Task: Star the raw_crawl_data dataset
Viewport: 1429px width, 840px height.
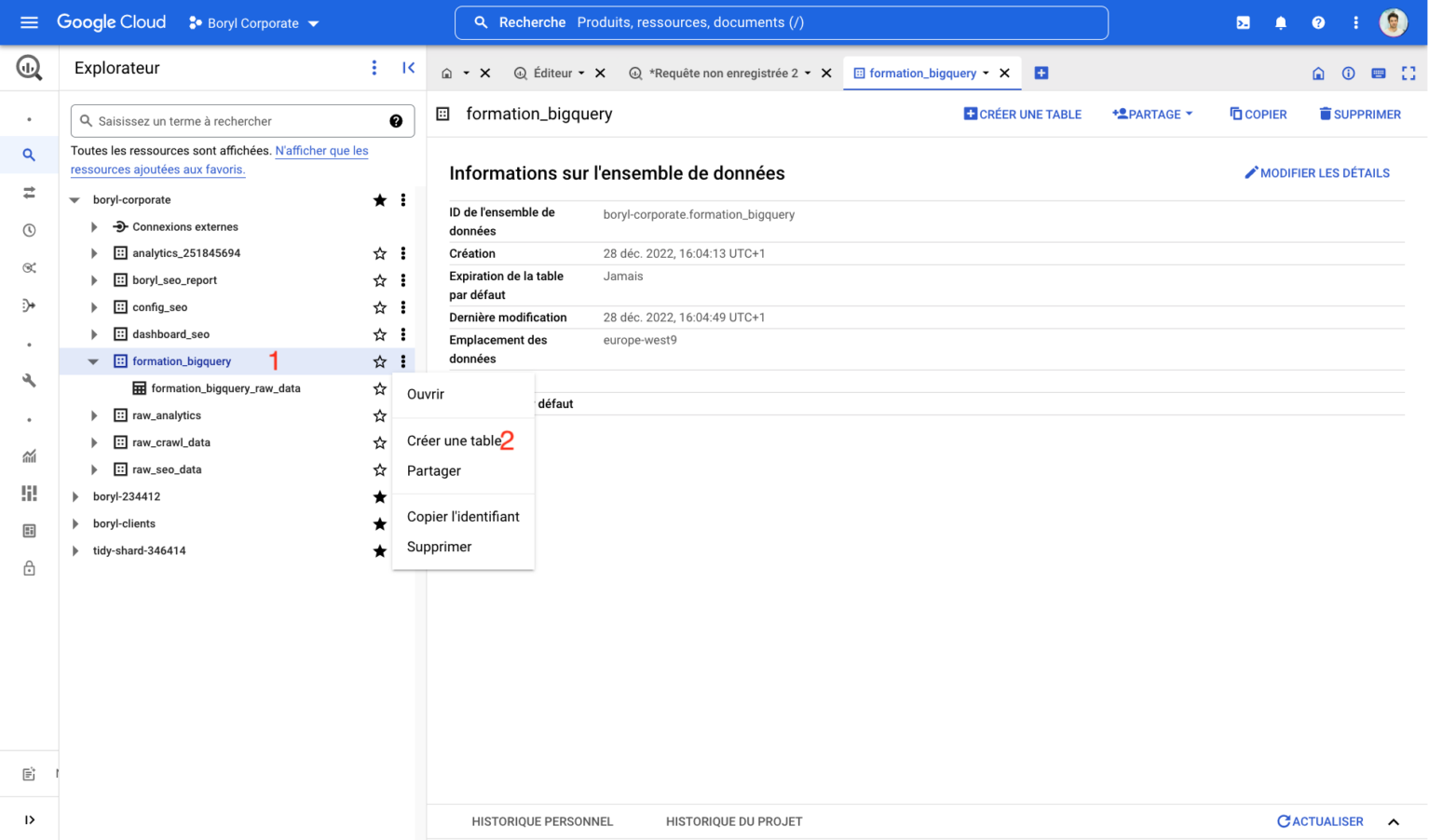Action: click(x=379, y=442)
